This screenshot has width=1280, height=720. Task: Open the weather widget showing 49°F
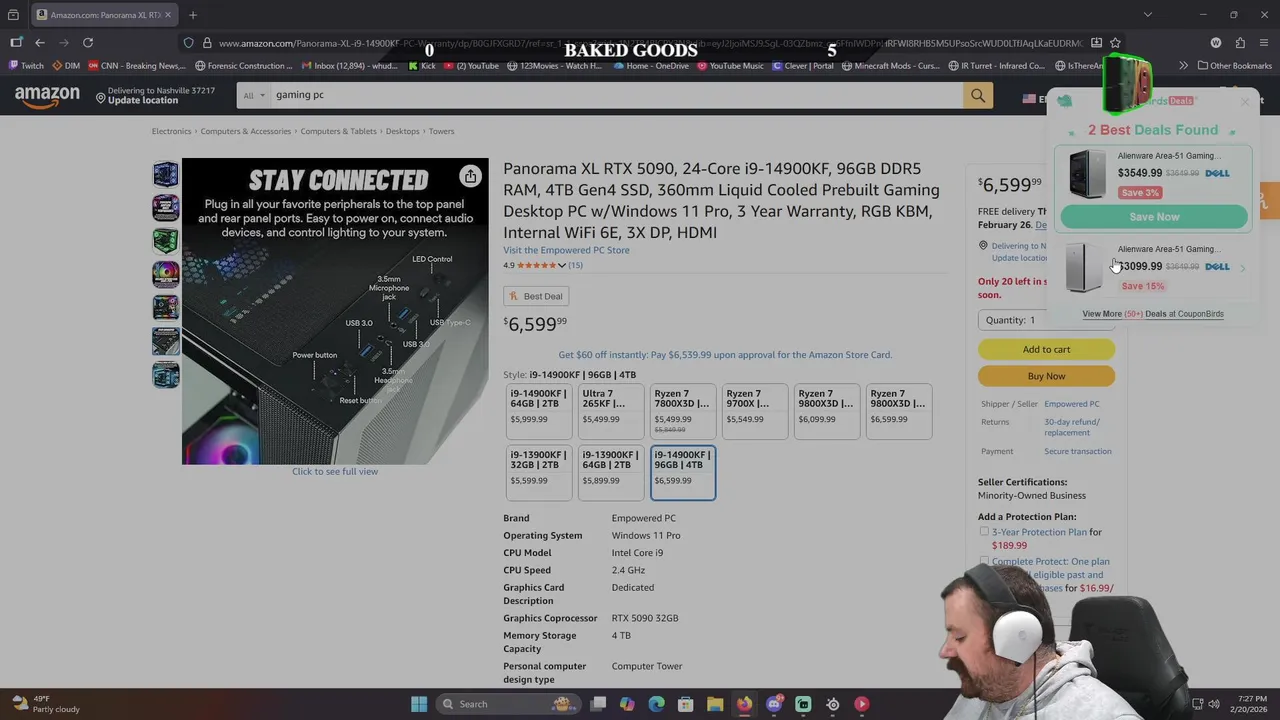45,704
